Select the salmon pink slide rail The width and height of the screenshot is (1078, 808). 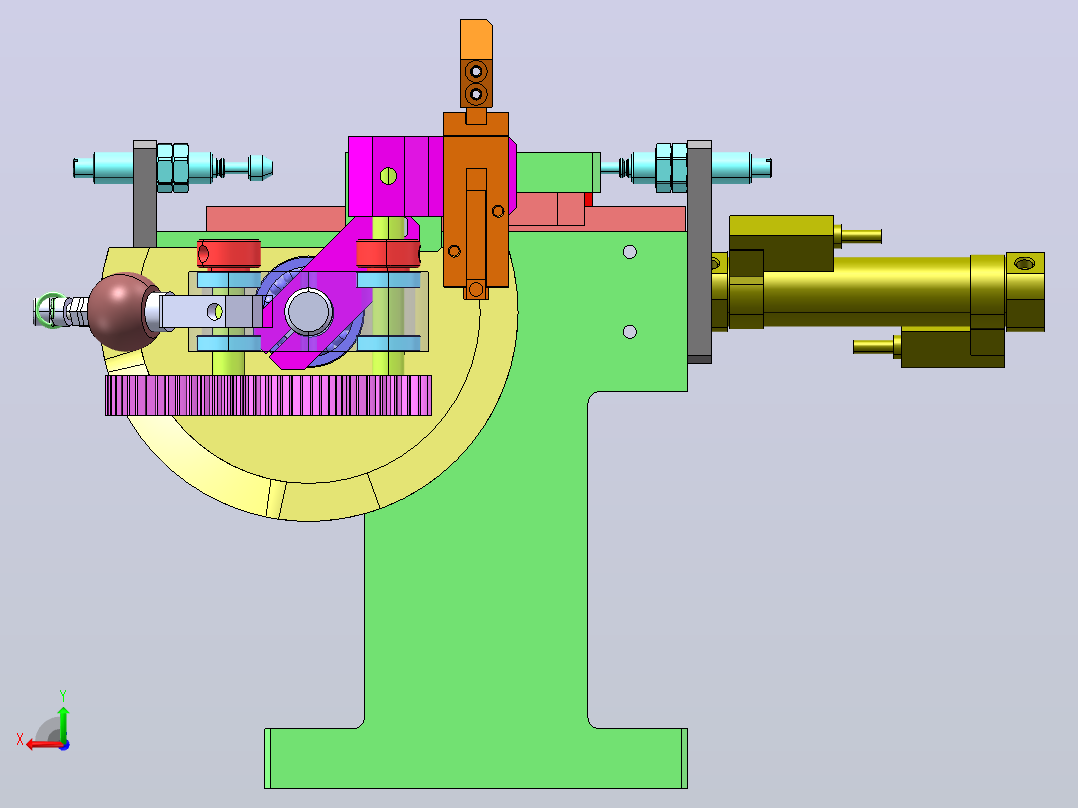coord(275,218)
